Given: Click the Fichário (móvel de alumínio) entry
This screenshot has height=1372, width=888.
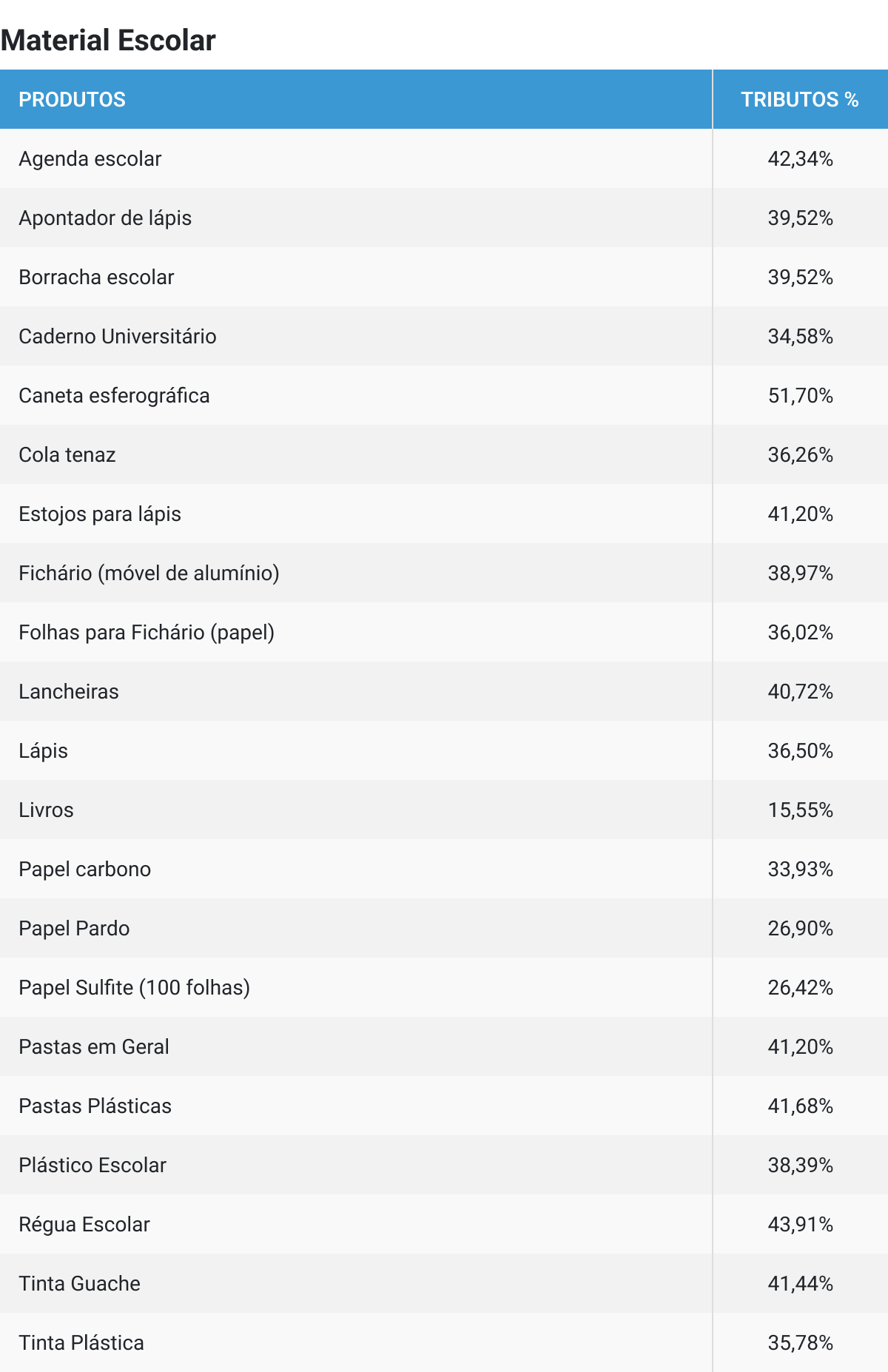Looking at the screenshot, I should 149,573.
